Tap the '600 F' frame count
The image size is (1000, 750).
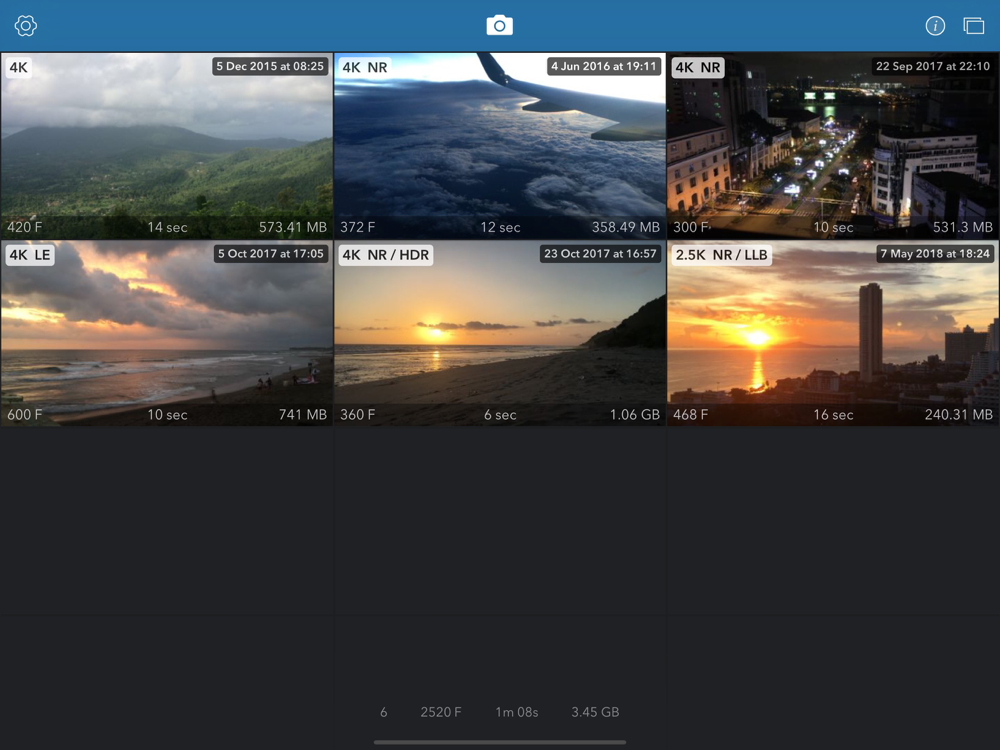pyautogui.click(x=25, y=415)
